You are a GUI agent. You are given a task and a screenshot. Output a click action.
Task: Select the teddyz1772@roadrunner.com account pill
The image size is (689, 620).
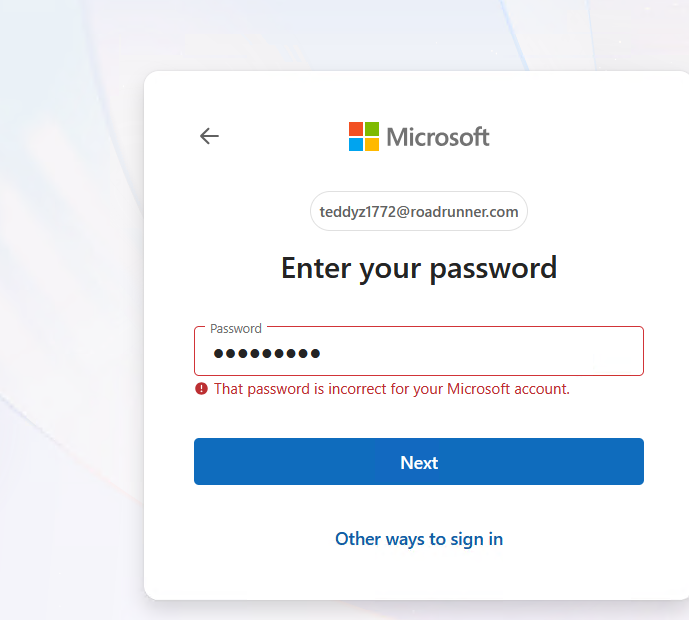[419, 211]
